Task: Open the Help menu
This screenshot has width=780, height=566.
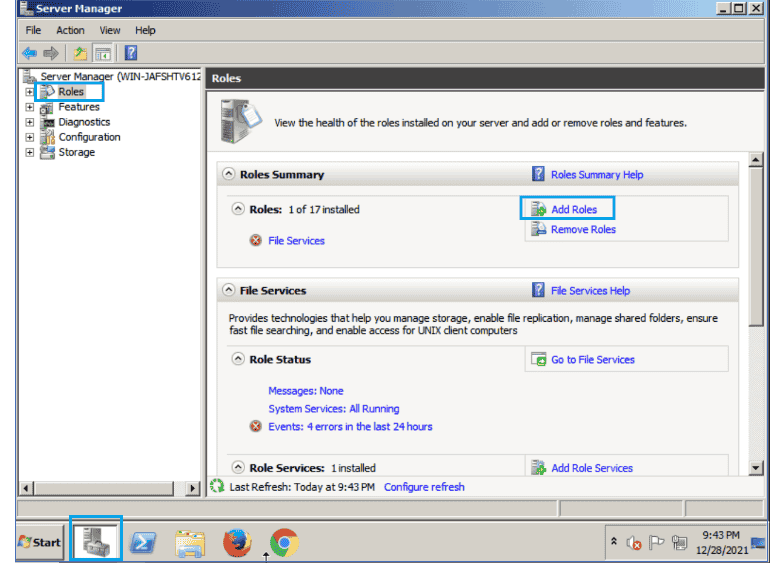Action: (145, 30)
